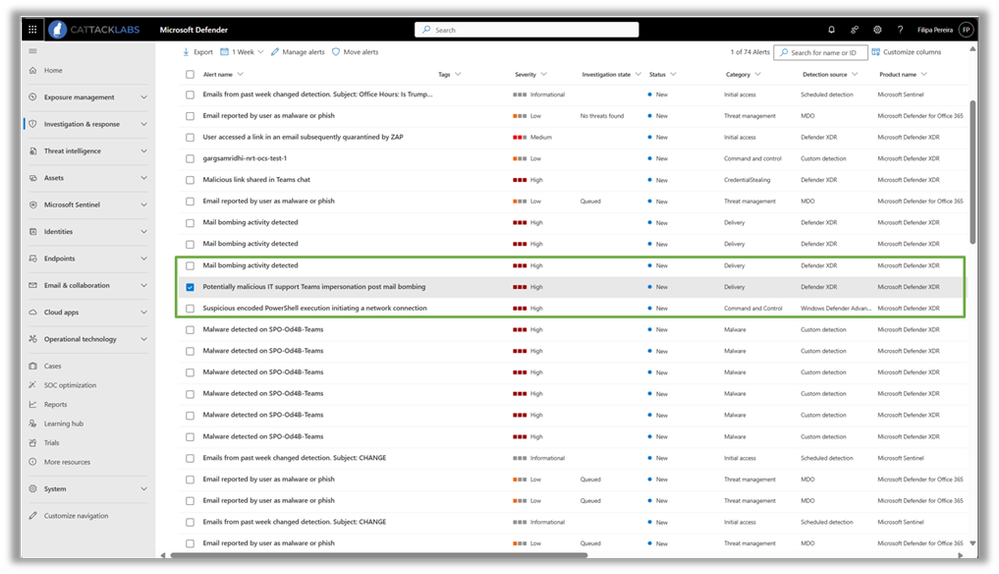Image resolution: width=999 pixels, height=574 pixels.
Task: Click the horizontal scrollbar under alerts table
Action: click(x=379, y=556)
